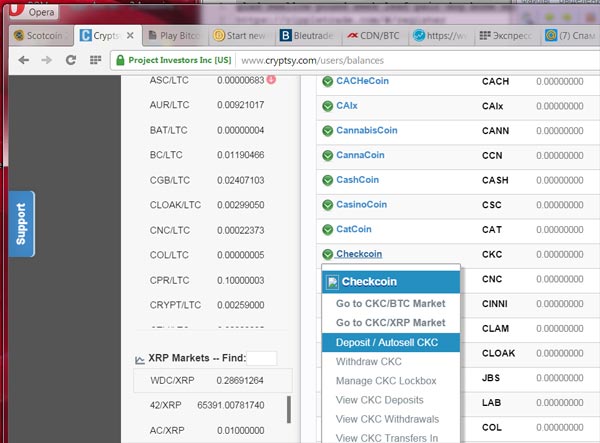The image size is (600, 443).
Task: Click the XRP markets list scrollbar
Action: tap(289, 410)
